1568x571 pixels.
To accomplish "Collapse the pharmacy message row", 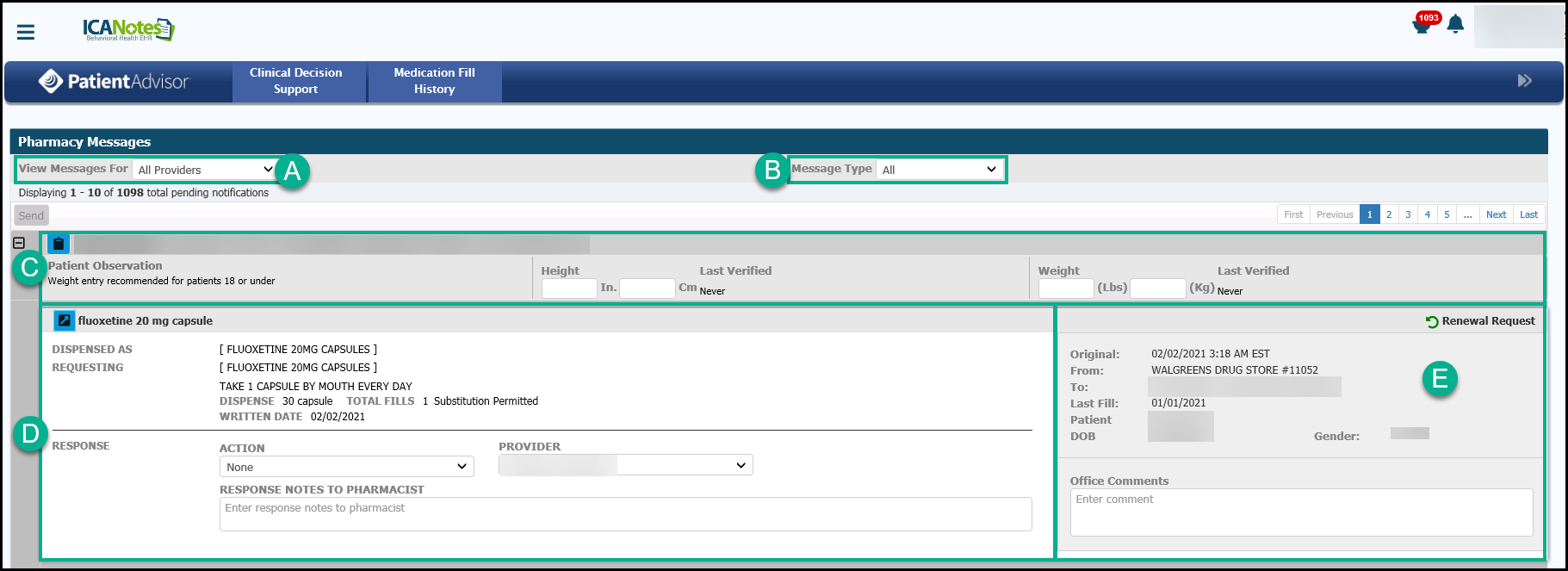I will click(19, 243).
